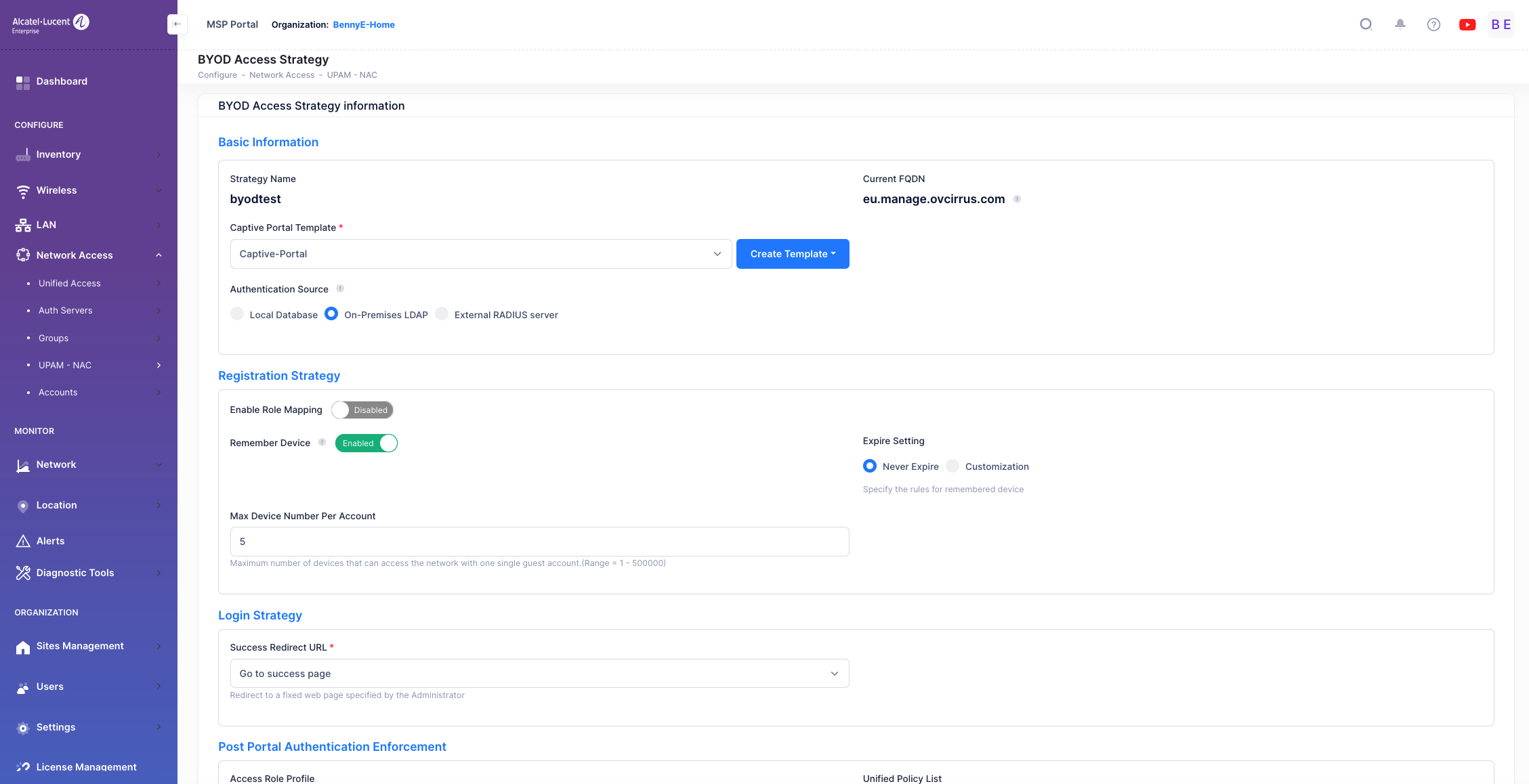Collapse sidebar with the arrow icon

click(177, 24)
